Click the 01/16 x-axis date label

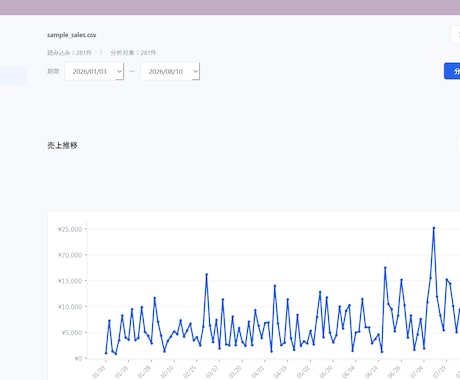(121, 372)
